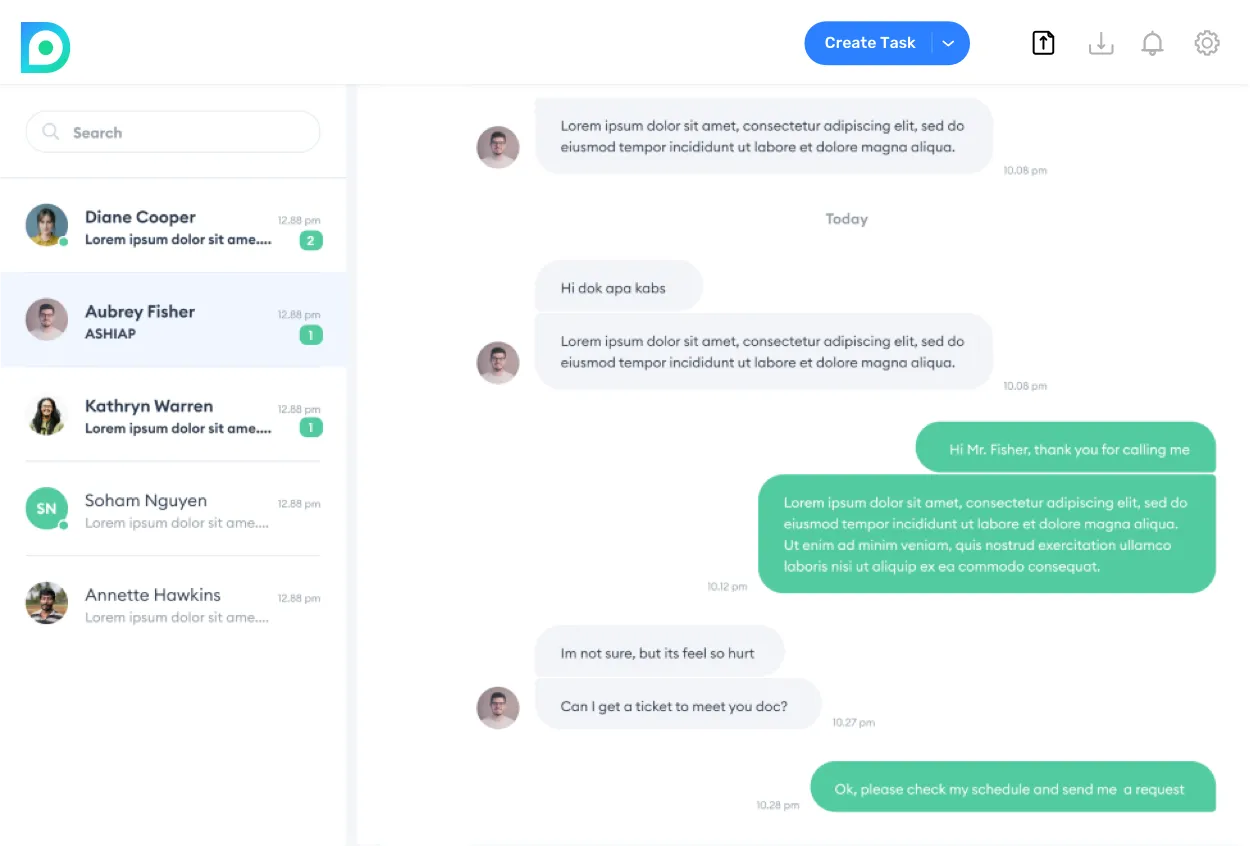Click Diane Cooper's unread badge showing 2
This screenshot has width=1250, height=848.
coord(311,241)
